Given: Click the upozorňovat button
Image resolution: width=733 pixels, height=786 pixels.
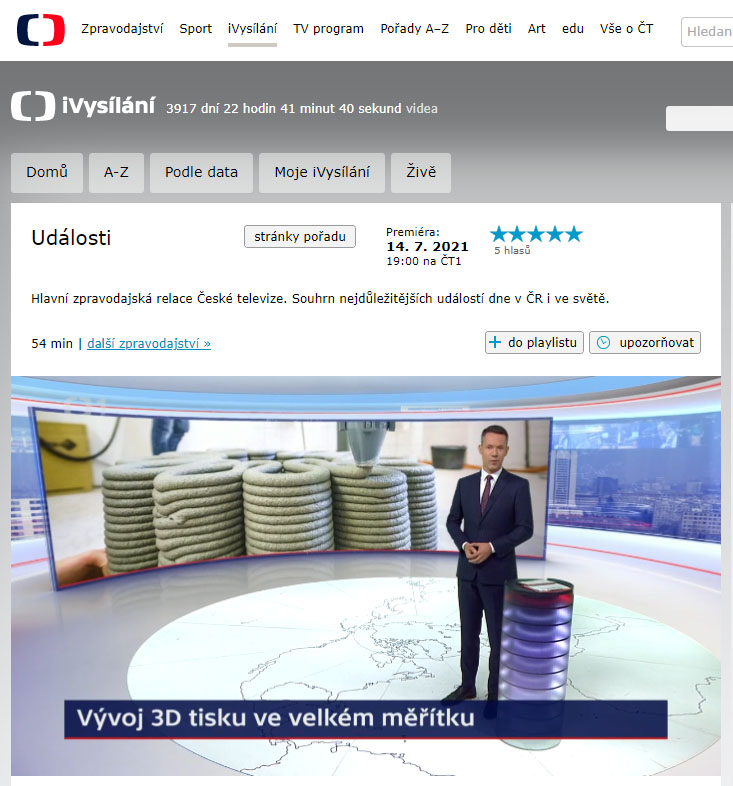Looking at the screenshot, I should [645, 342].
